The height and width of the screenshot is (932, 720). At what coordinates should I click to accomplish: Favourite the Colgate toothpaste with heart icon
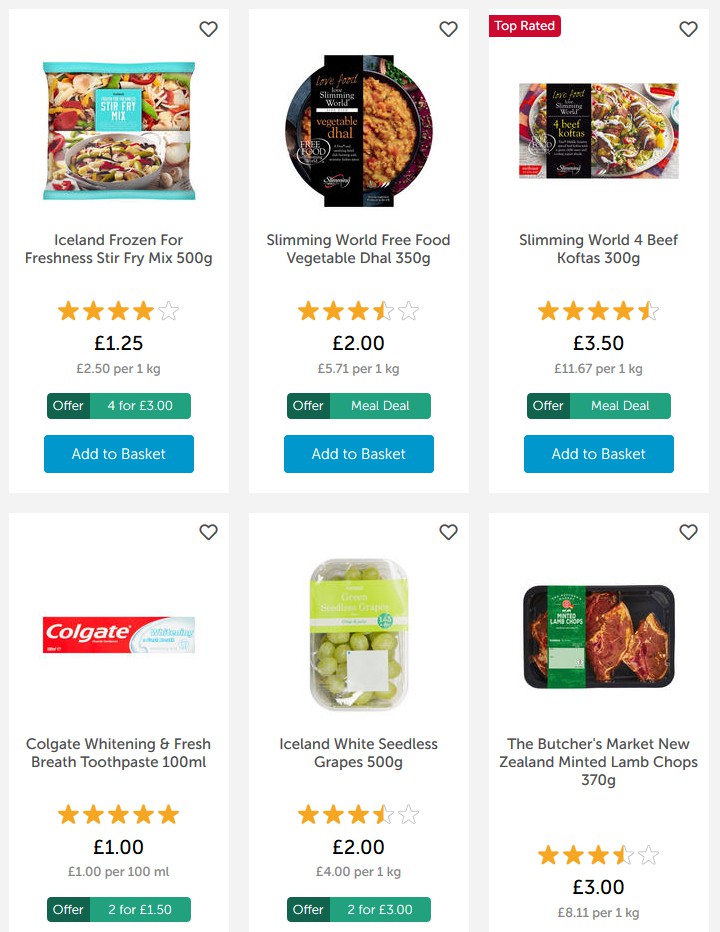click(208, 532)
